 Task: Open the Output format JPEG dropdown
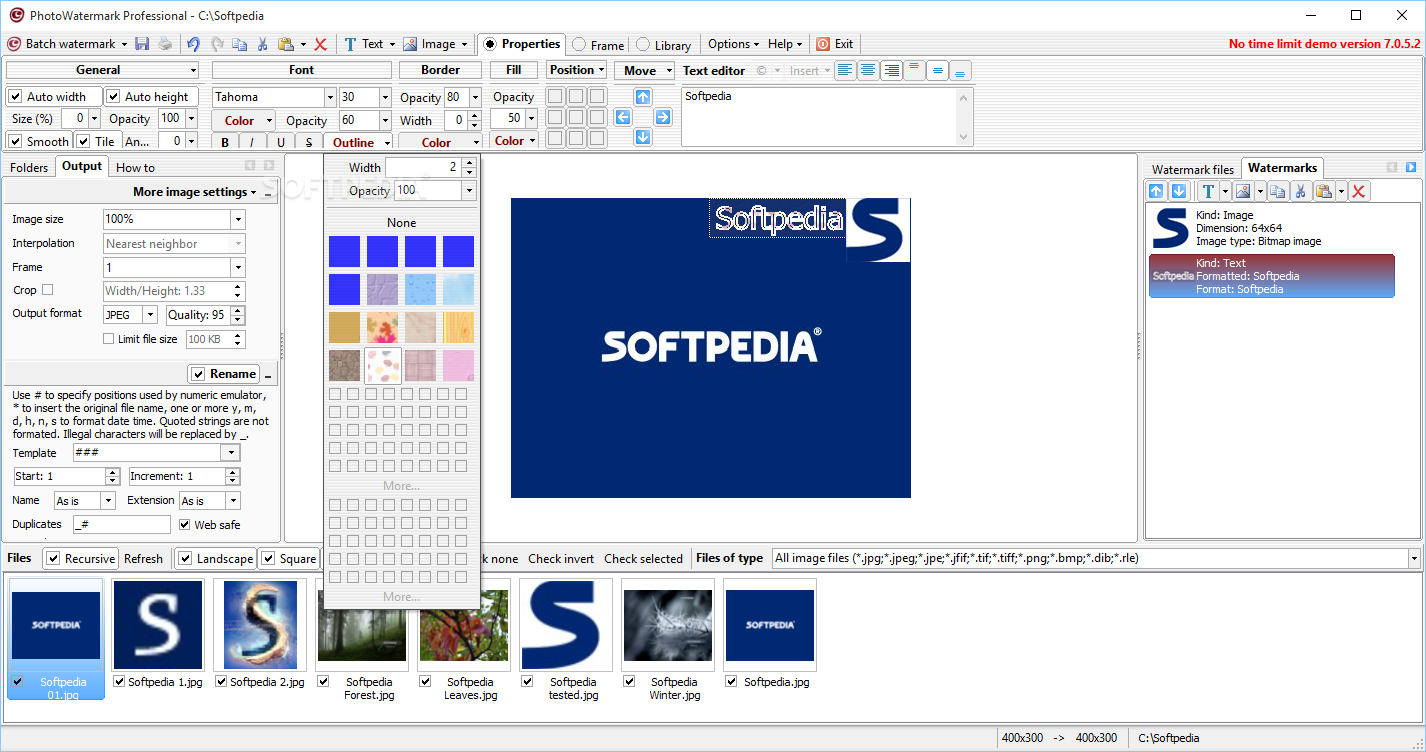[x=150, y=314]
